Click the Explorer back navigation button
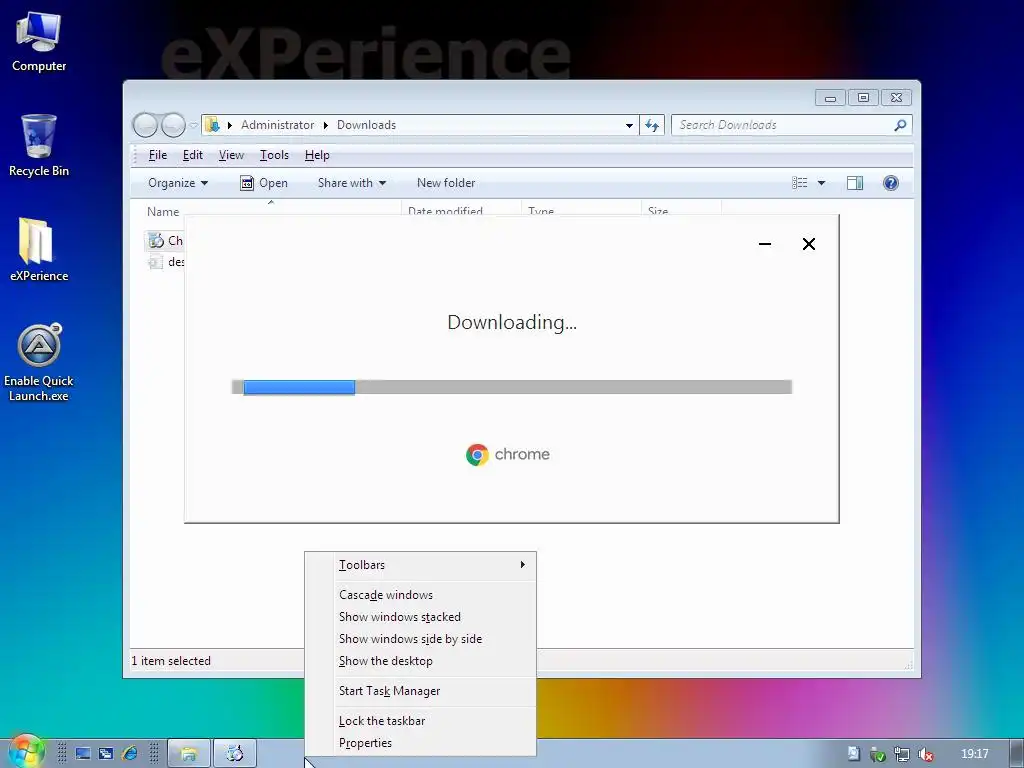 tap(145, 125)
